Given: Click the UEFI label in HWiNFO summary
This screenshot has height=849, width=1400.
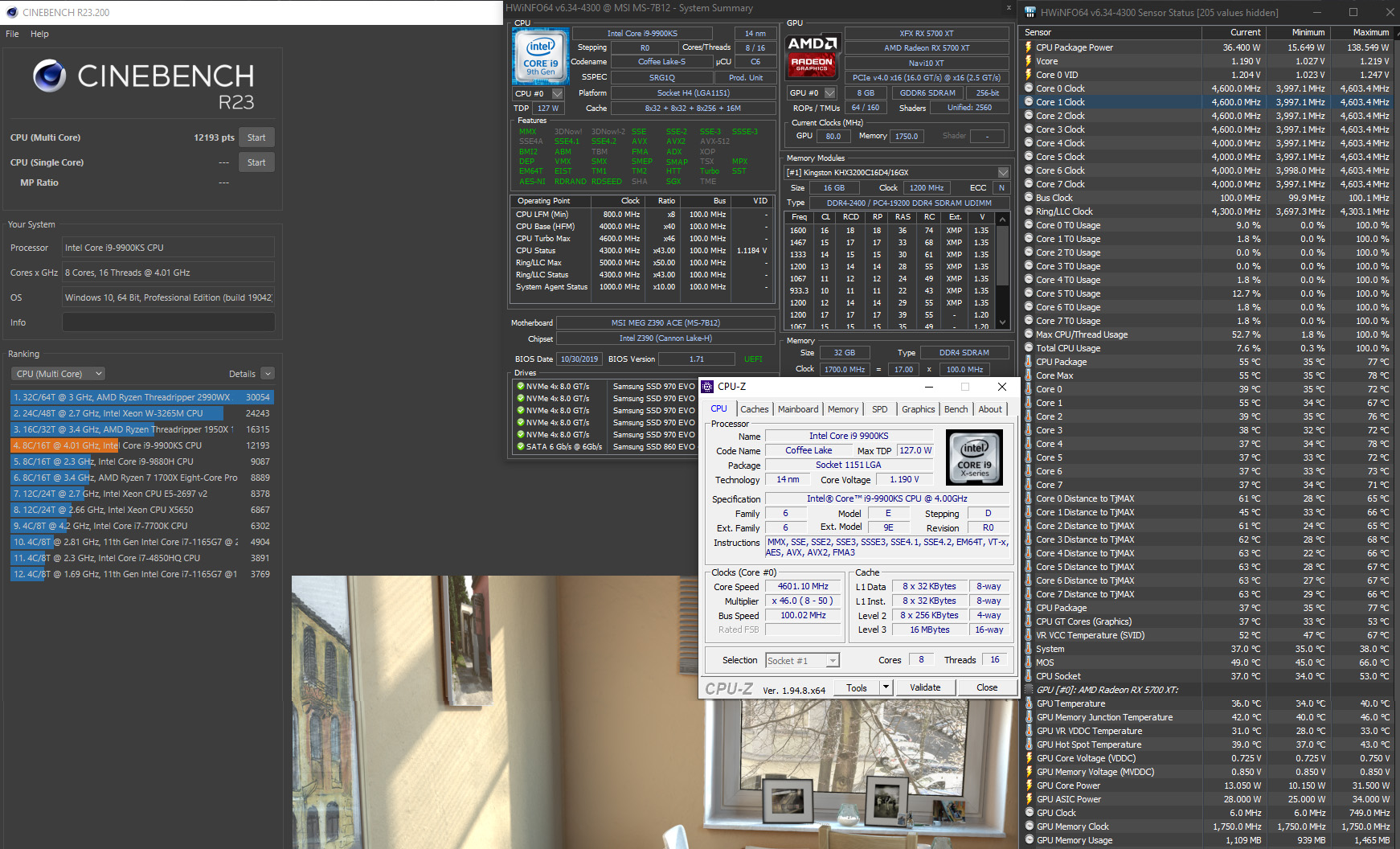Looking at the screenshot, I should tap(754, 359).
